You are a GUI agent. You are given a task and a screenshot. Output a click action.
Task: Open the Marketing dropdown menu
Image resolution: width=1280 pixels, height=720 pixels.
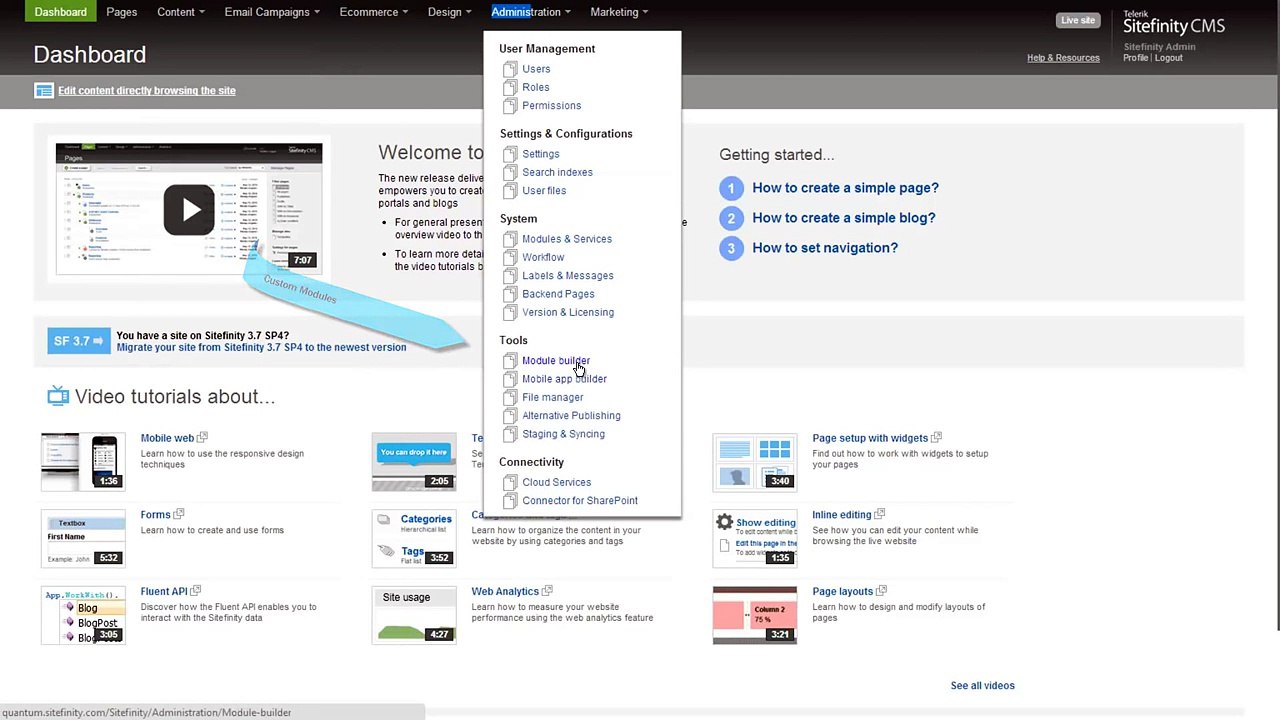coord(619,12)
